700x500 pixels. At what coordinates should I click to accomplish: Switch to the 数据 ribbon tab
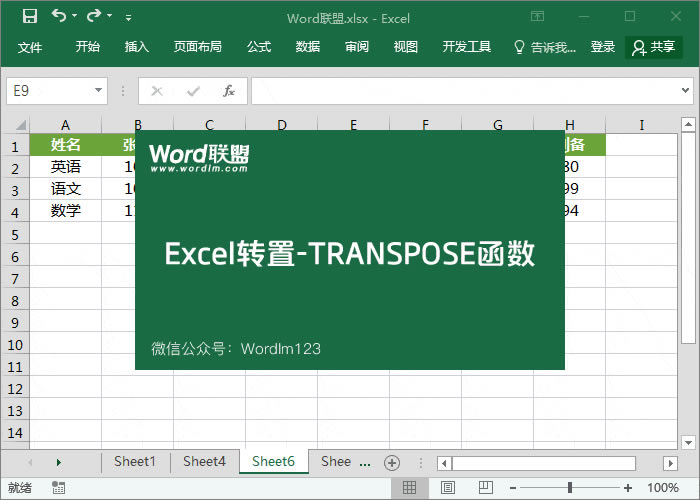point(308,46)
